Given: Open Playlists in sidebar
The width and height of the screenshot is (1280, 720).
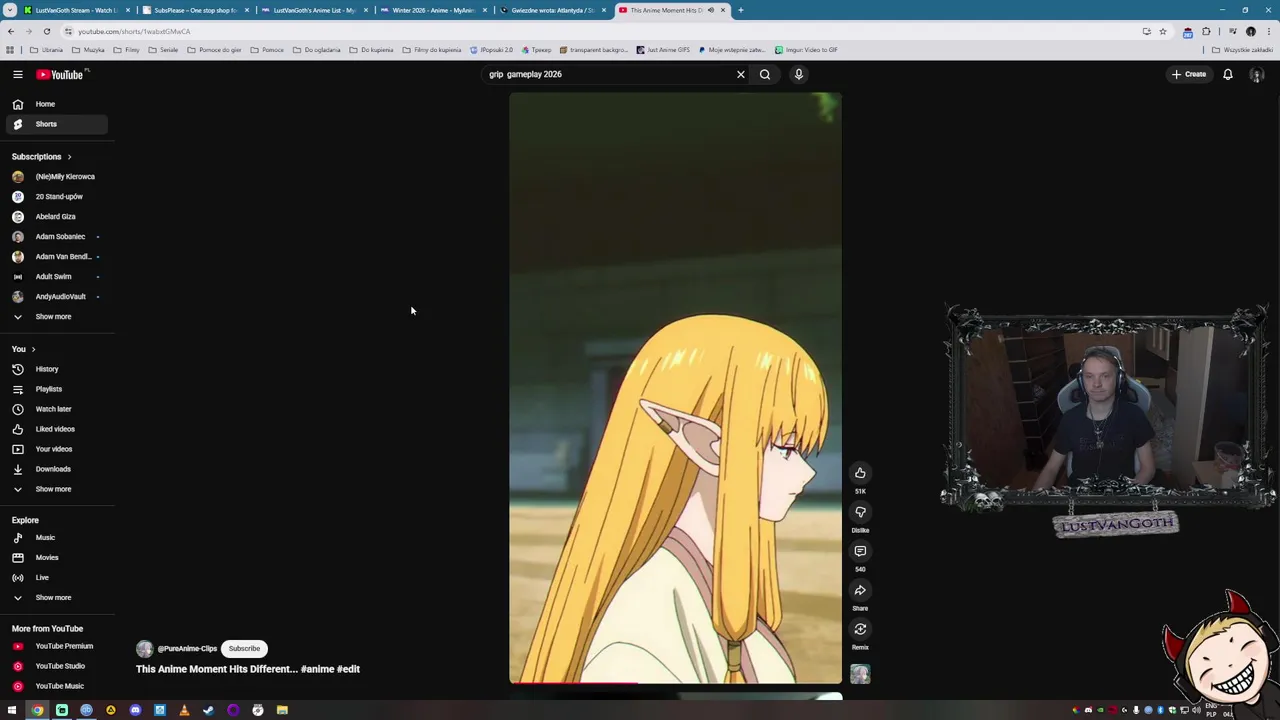Looking at the screenshot, I should [x=55, y=389].
